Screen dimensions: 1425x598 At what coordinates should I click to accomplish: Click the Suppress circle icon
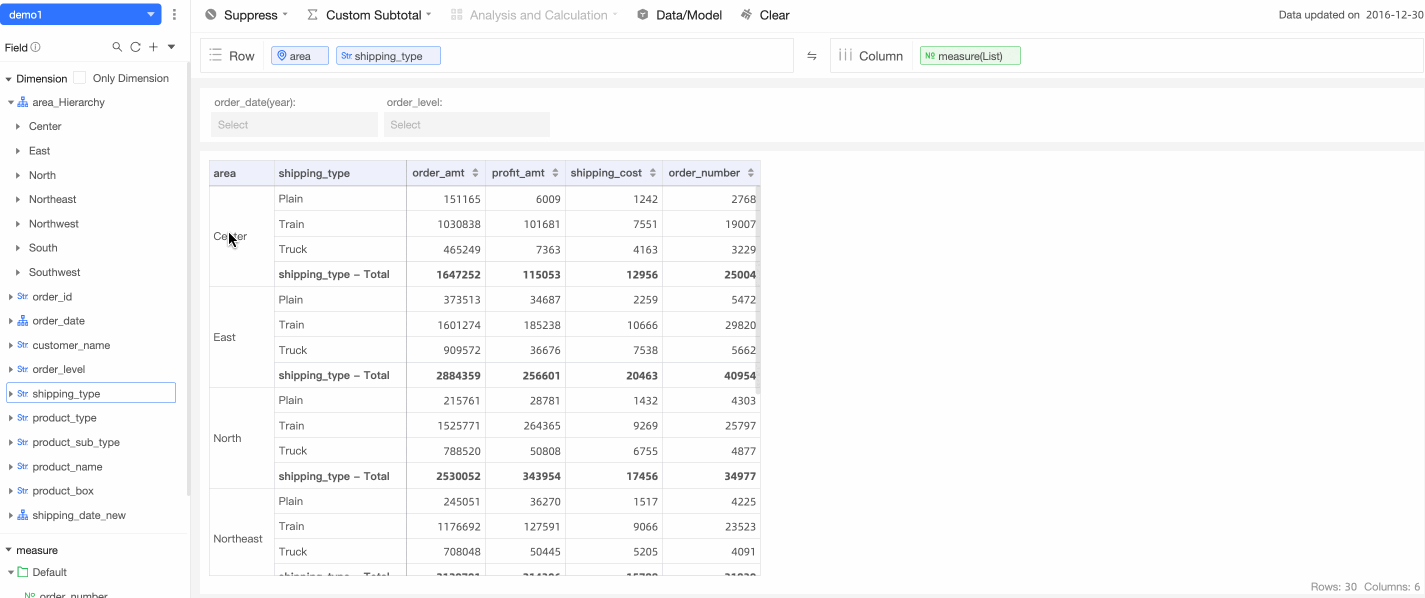click(210, 15)
